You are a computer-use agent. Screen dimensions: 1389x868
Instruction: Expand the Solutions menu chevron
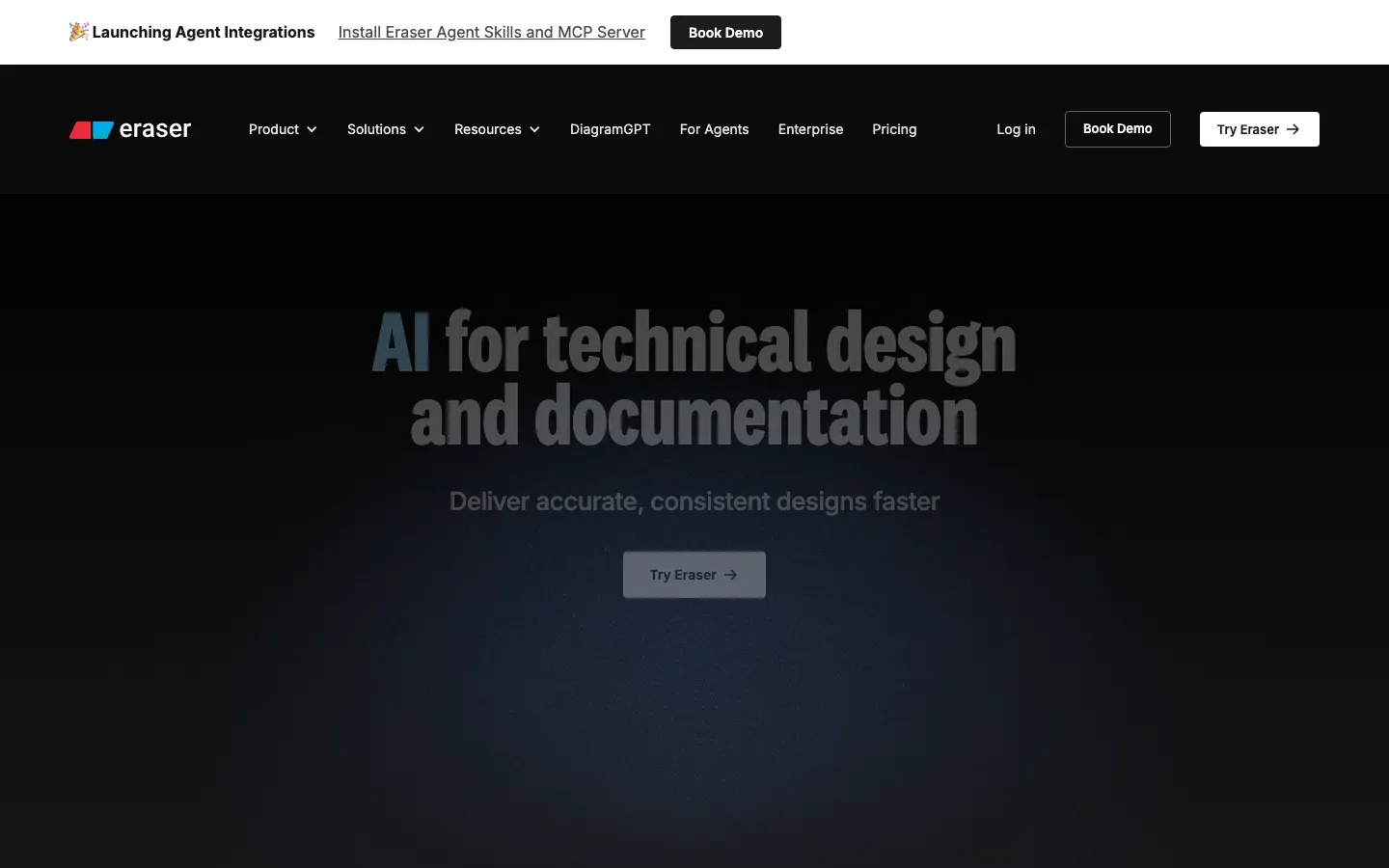click(419, 129)
